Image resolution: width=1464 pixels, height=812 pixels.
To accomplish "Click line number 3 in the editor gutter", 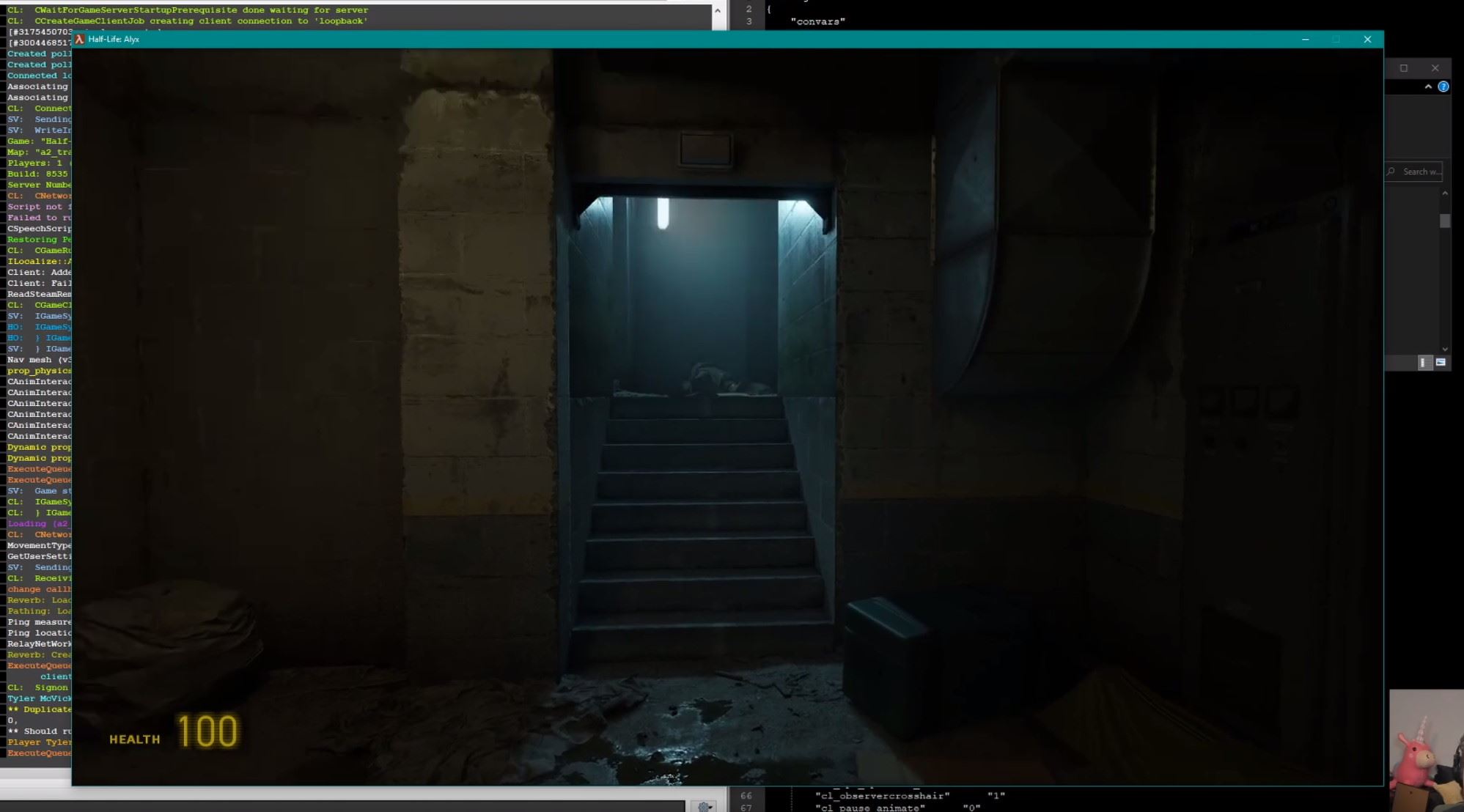I will coord(748,21).
